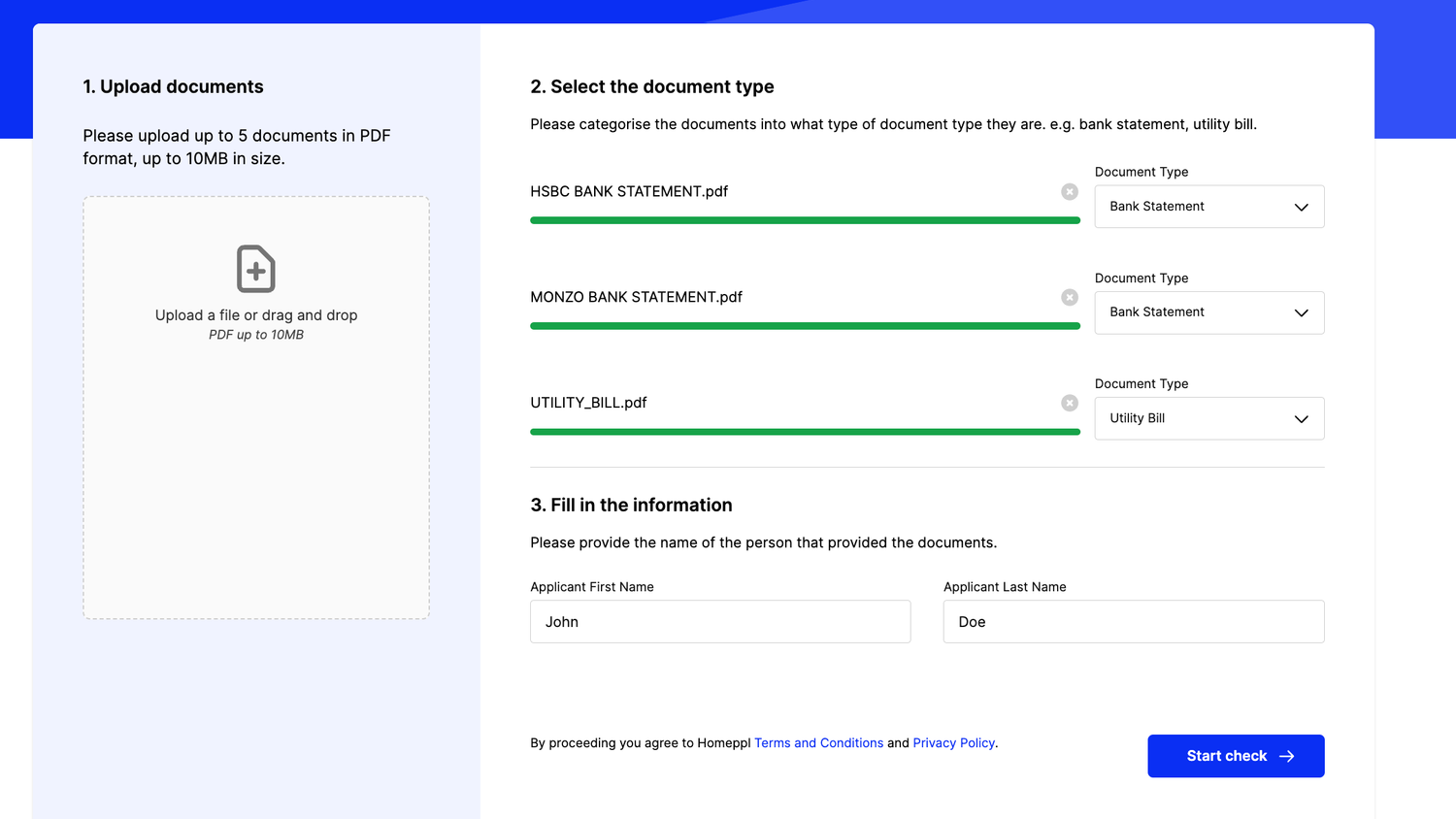The width and height of the screenshot is (1456, 819).
Task: Click the 'Upload a file or drag and drop' text
Action: (x=256, y=315)
